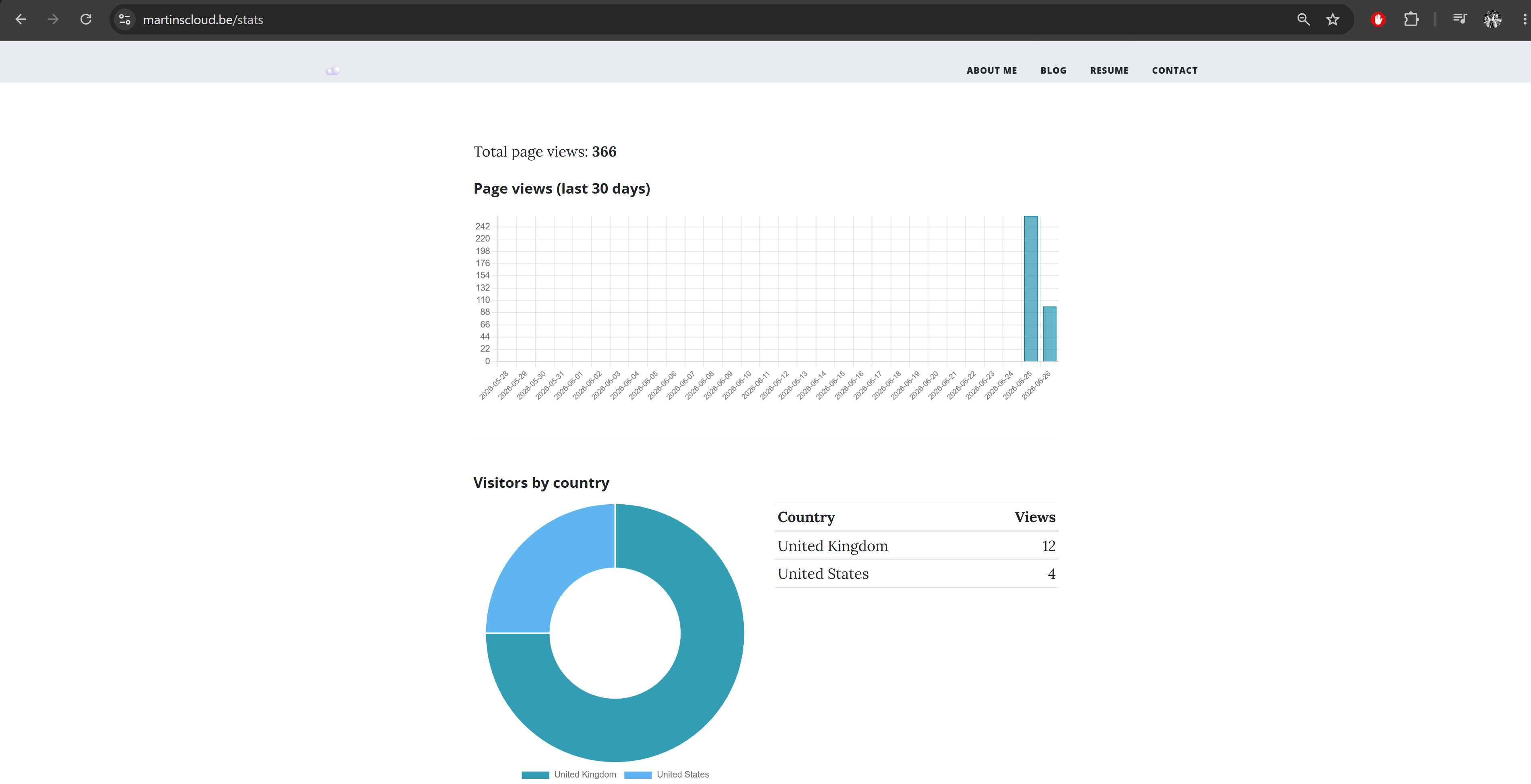Click the United Kingdom table row label
This screenshot has height=784, width=1531.
click(x=833, y=546)
